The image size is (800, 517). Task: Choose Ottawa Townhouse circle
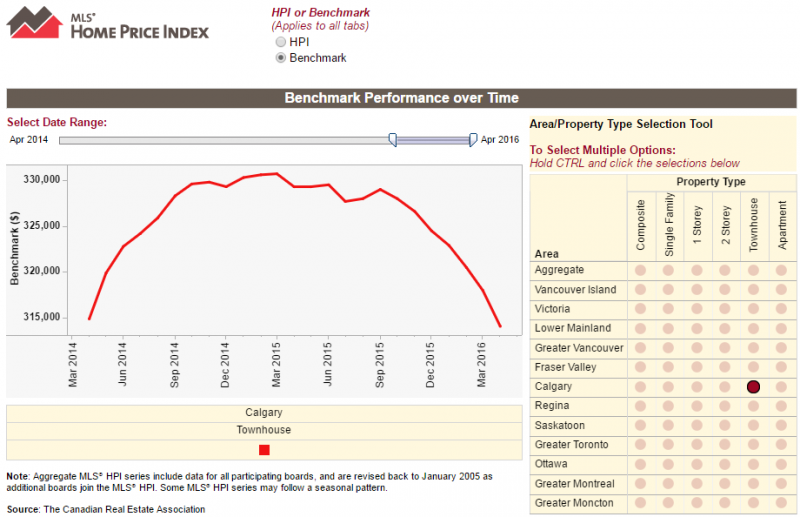pos(754,464)
